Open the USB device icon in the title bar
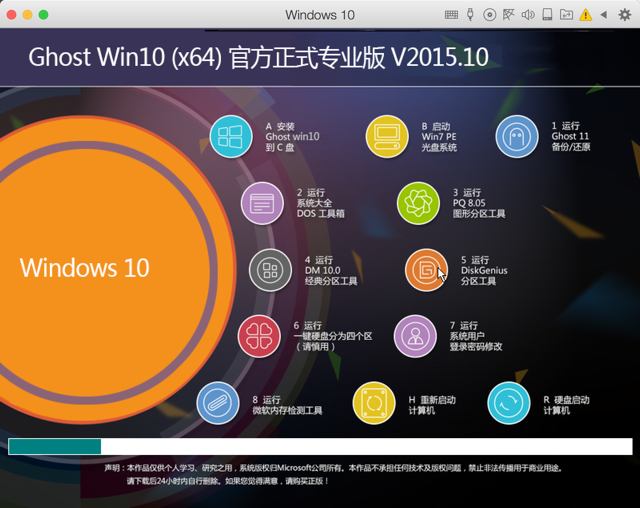 pos(470,15)
